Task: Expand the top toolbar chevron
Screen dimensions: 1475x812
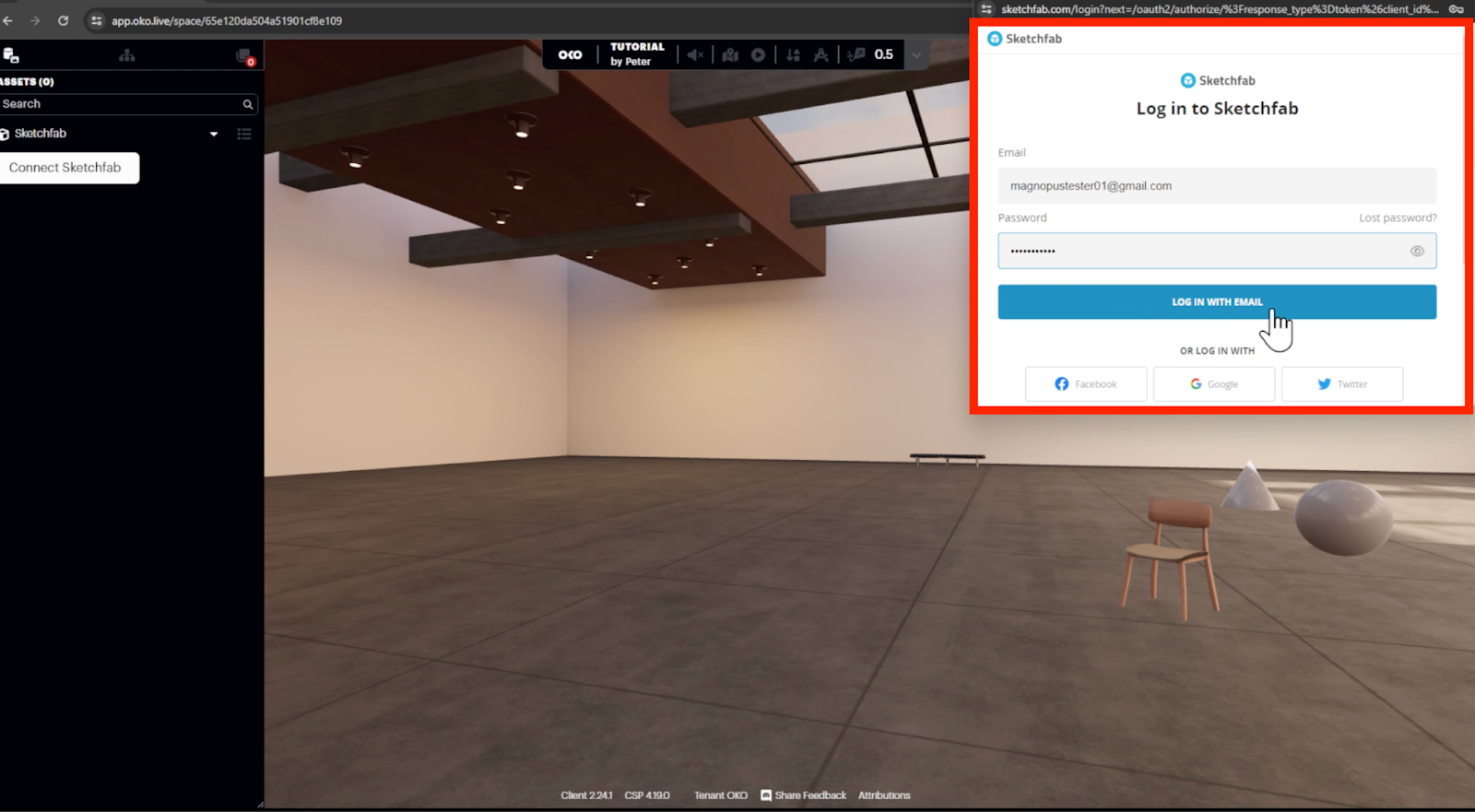Action: click(x=916, y=55)
